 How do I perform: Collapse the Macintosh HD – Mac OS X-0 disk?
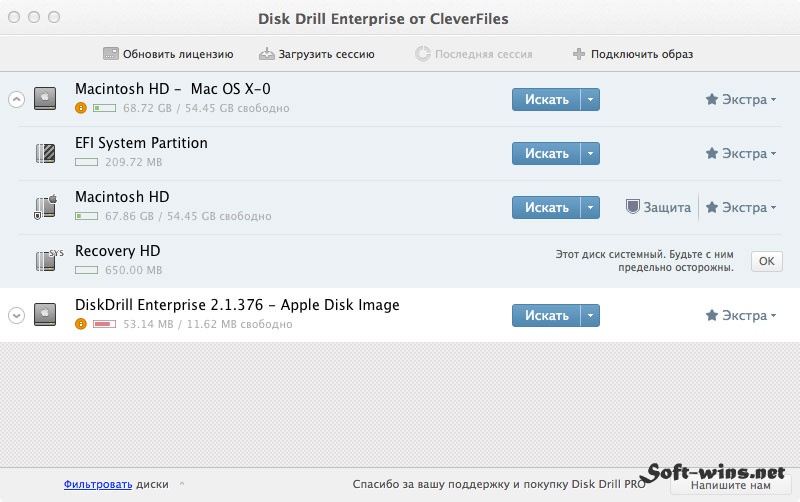(x=16, y=99)
